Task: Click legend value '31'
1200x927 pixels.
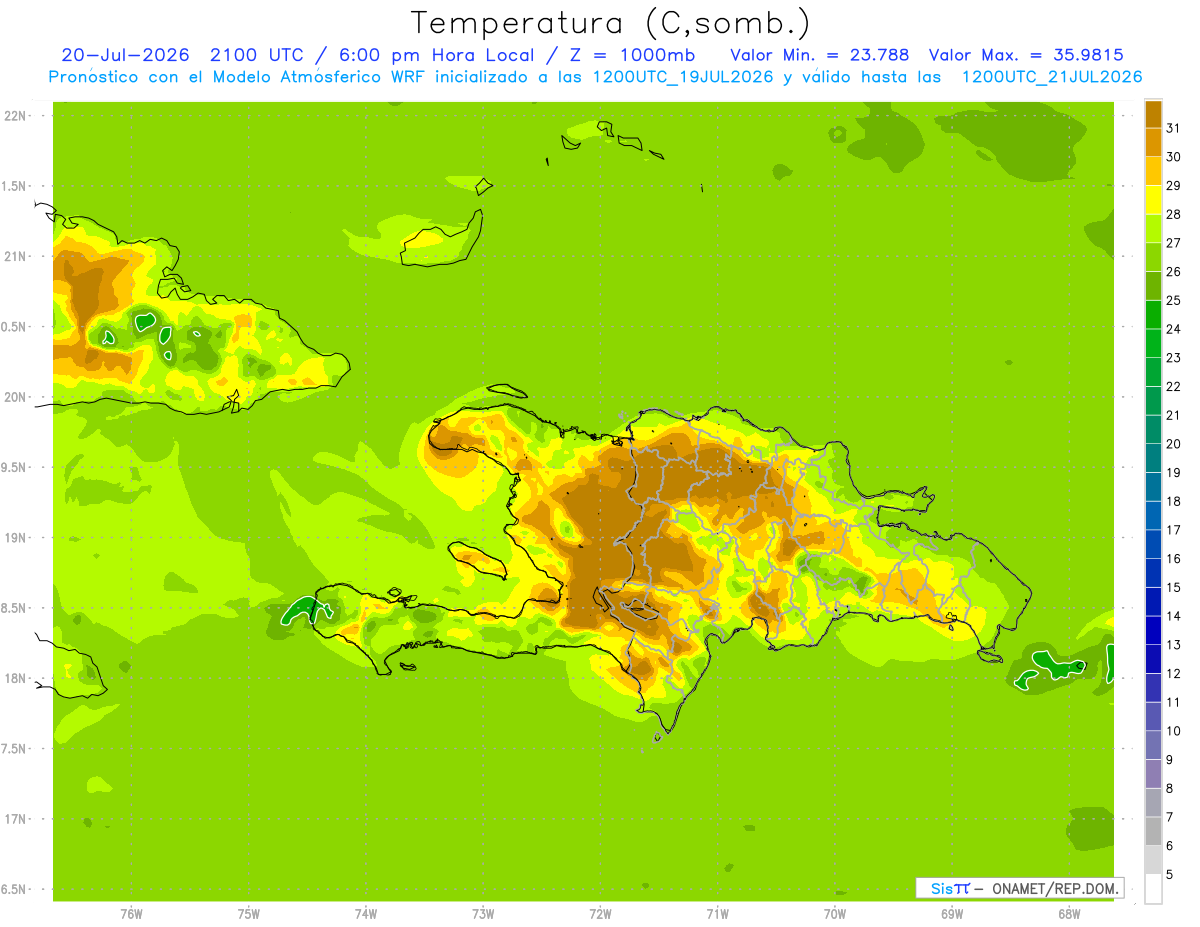Action: coord(1173,129)
